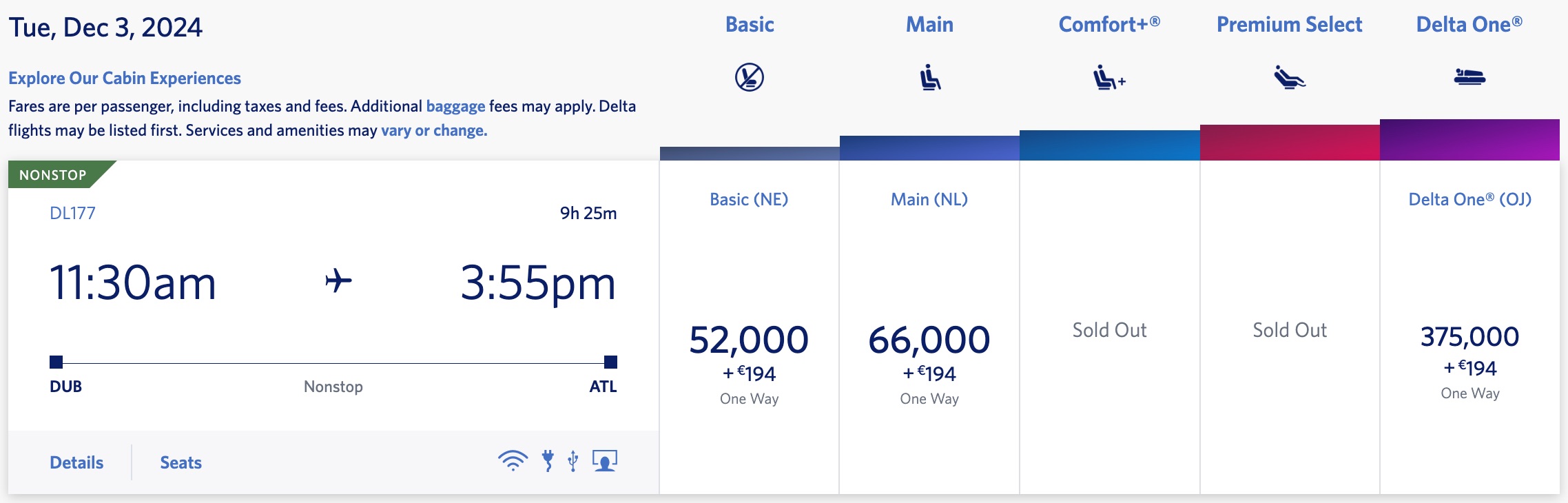1568x503 pixels.
Task: Open the Main cabin column header
Action: (x=930, y=25)
